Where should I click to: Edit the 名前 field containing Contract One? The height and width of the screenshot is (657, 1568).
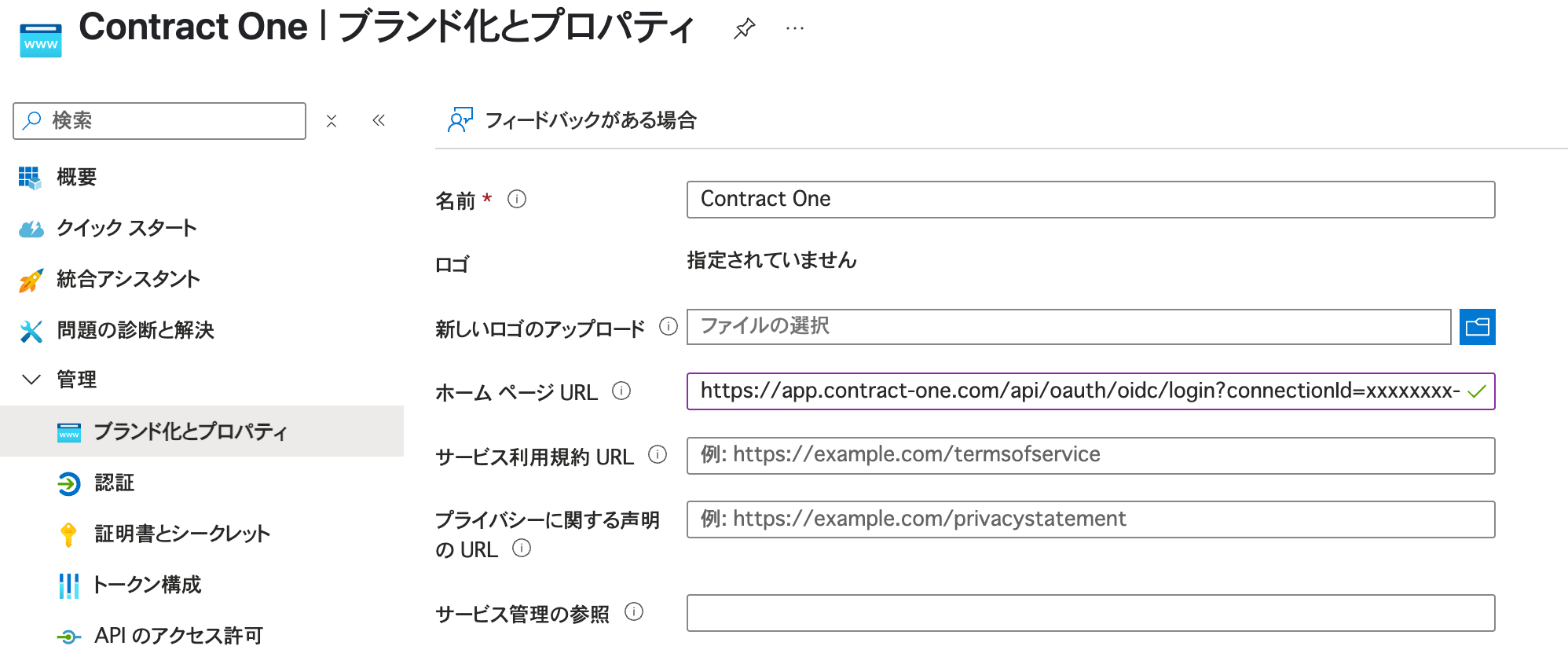1090,200
